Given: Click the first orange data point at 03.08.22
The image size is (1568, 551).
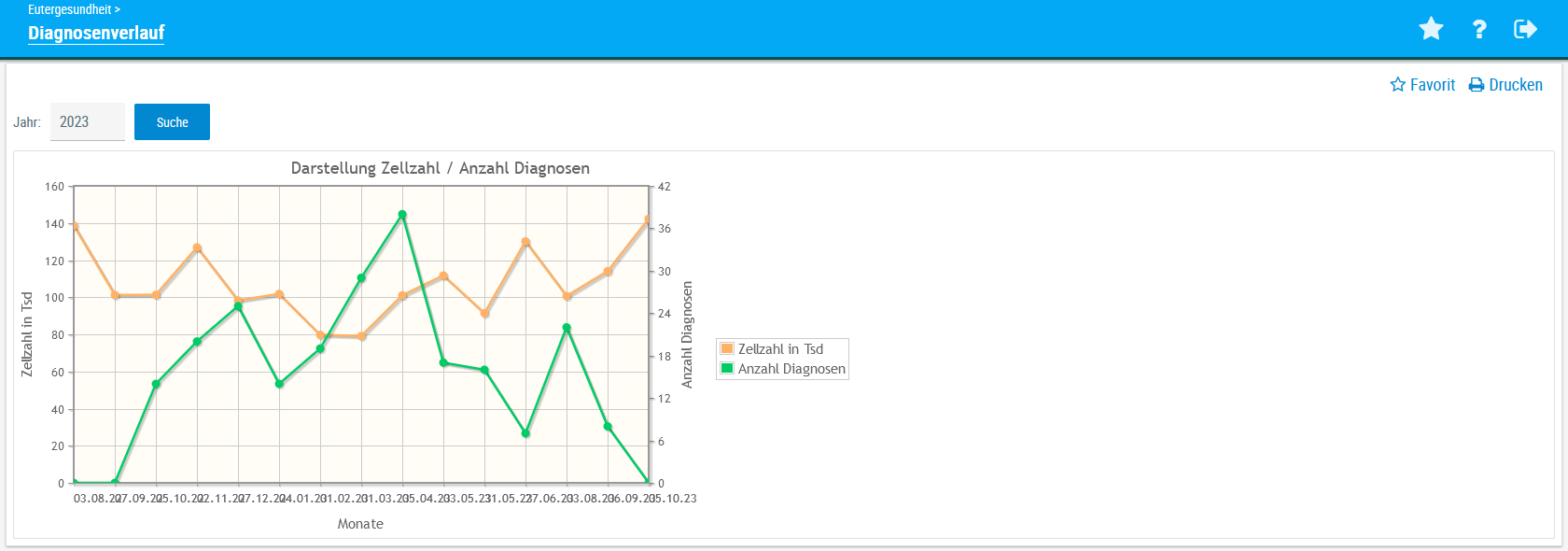Looking at the screenshot, I should pos(76,227).
